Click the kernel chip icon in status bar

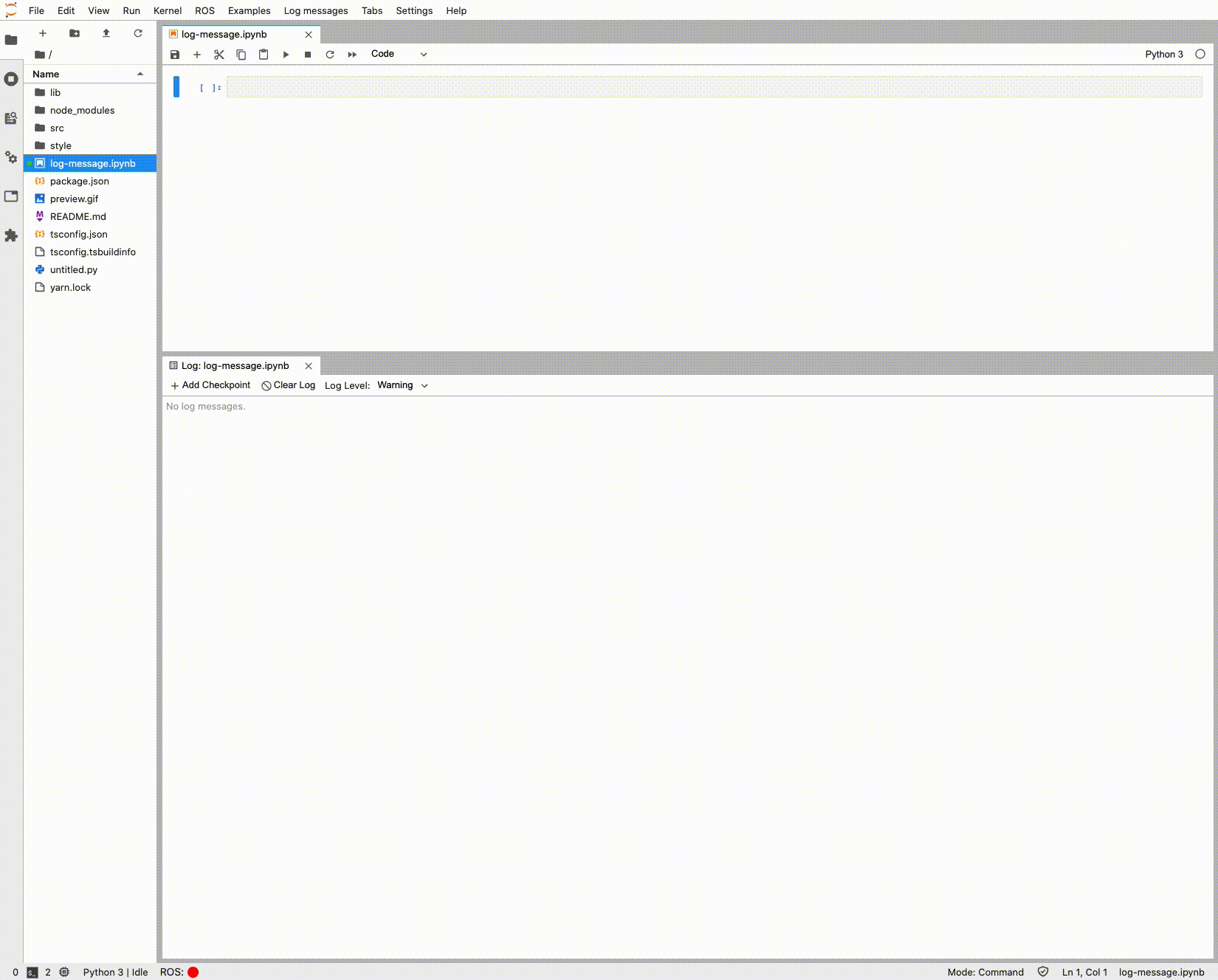click(x=64, y=972)
